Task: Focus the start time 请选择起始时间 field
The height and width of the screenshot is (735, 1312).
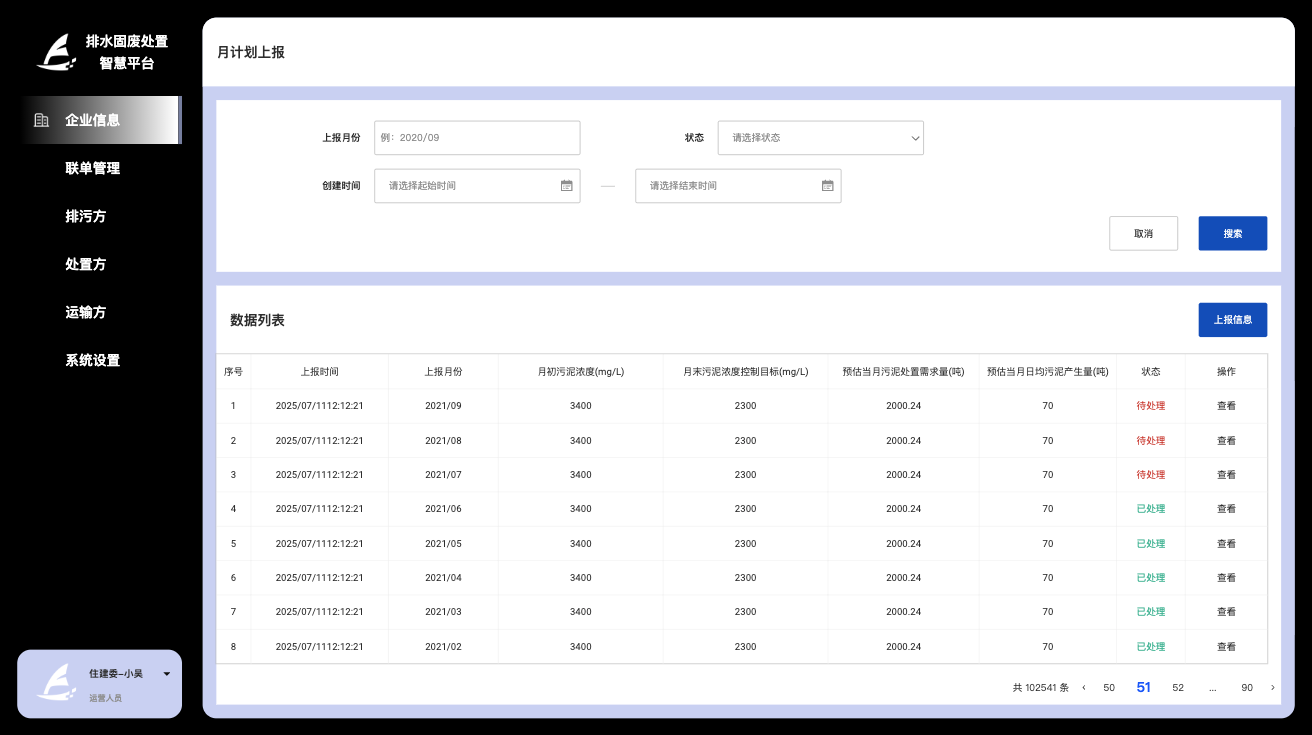Action: coord(477,185)
